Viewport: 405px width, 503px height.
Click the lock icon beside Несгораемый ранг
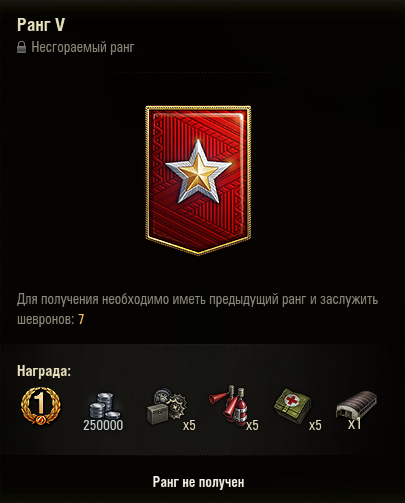21,47
